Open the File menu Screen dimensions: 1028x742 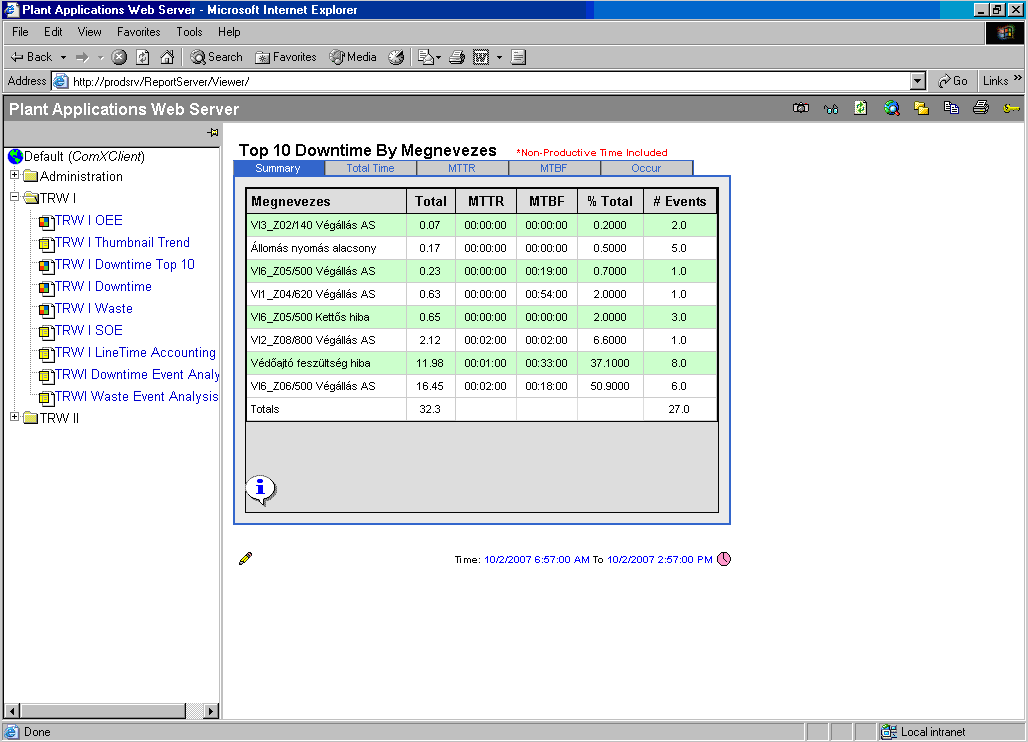pyautogui.click(x=20, y=32)
